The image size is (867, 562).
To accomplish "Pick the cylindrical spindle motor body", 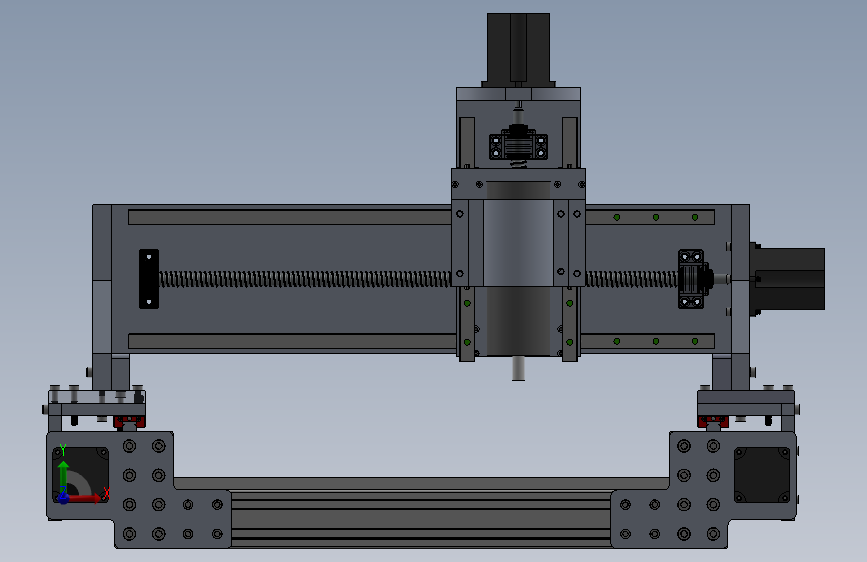I will 518,268.
